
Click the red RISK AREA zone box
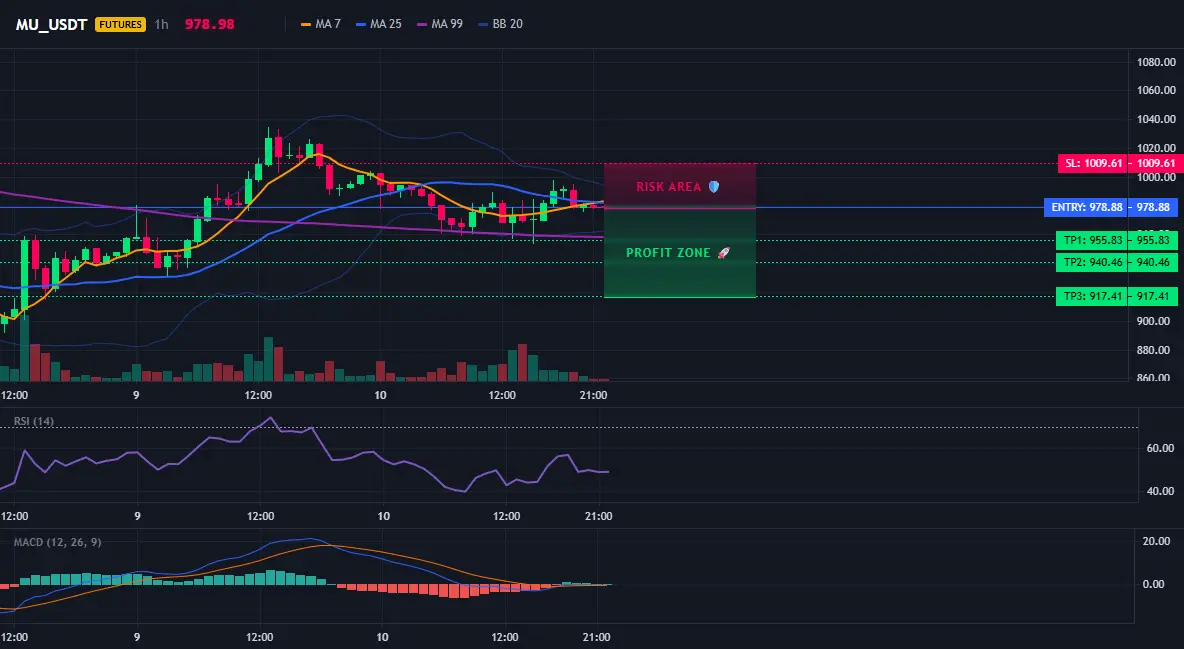680,186
